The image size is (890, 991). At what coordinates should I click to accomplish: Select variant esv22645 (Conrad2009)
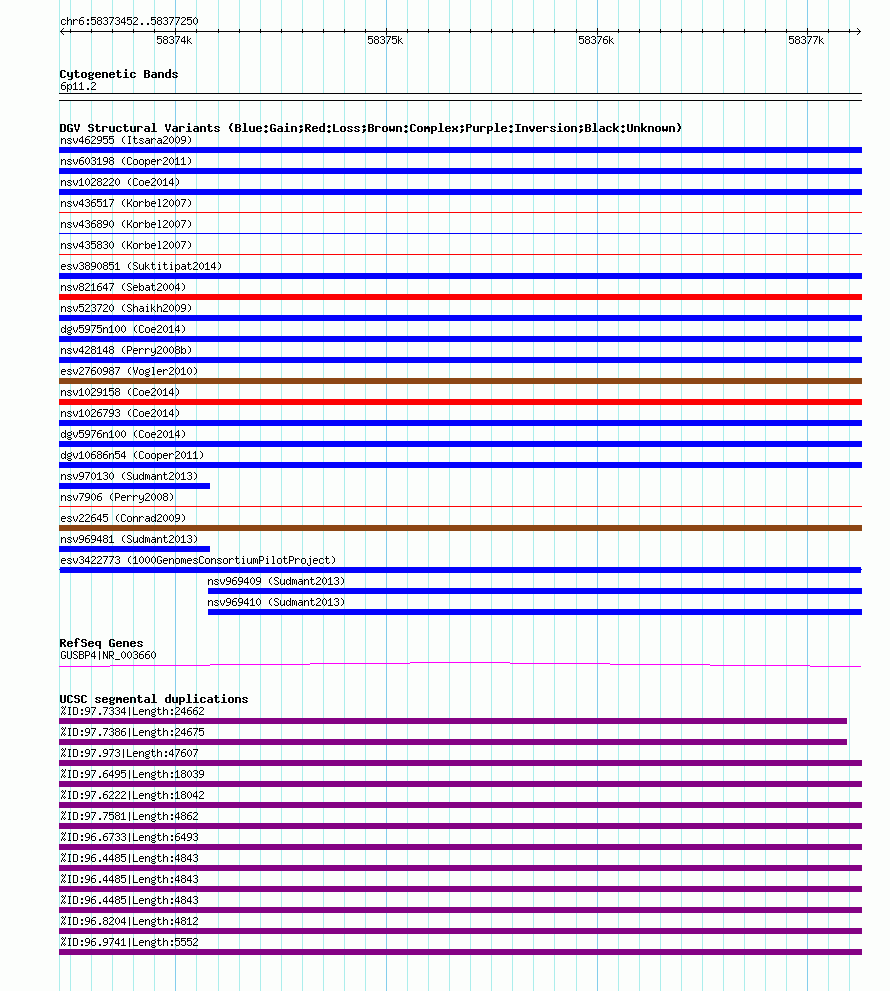[123, 518]
